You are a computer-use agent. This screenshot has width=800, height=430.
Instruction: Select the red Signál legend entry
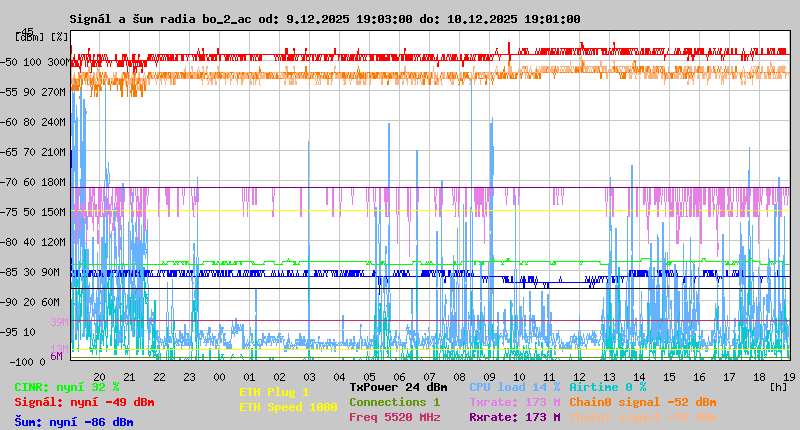pos(84,402)
